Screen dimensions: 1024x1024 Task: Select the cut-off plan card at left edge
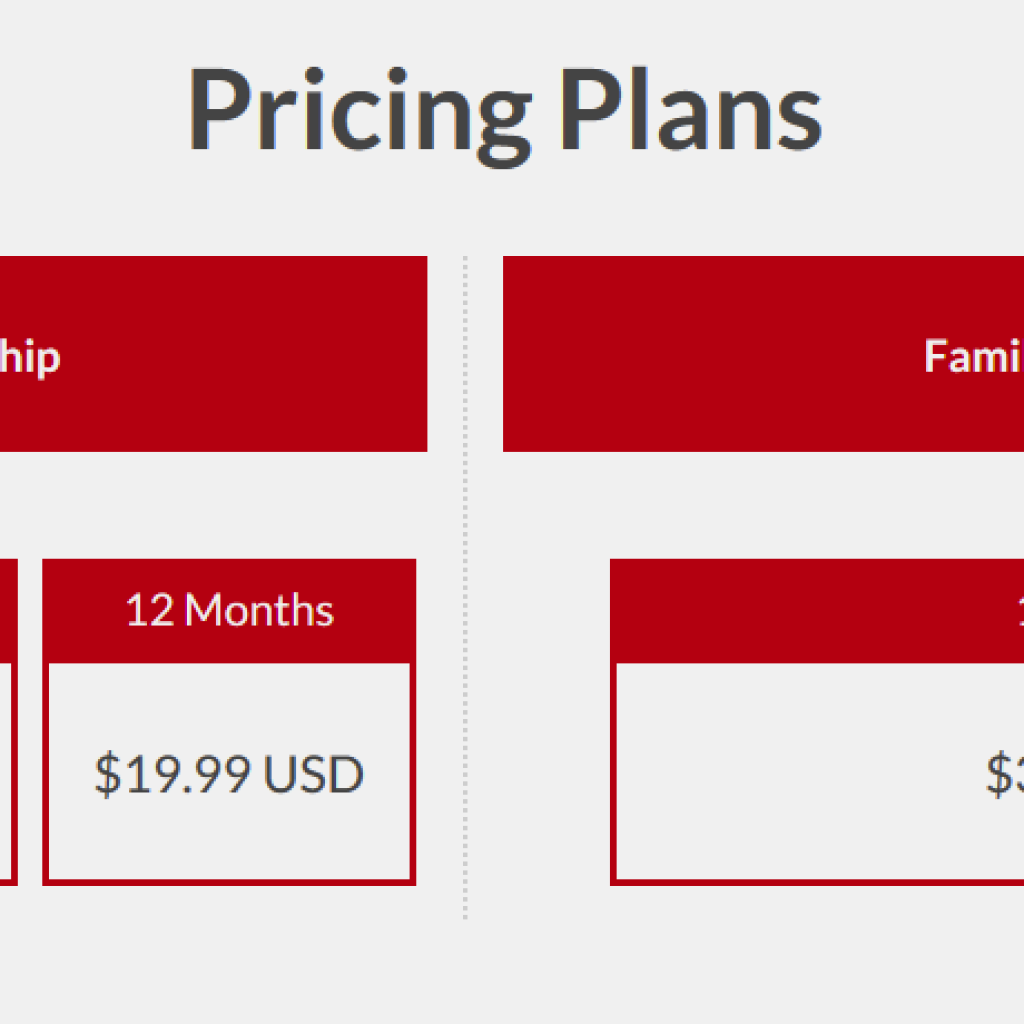coord(7,770)
